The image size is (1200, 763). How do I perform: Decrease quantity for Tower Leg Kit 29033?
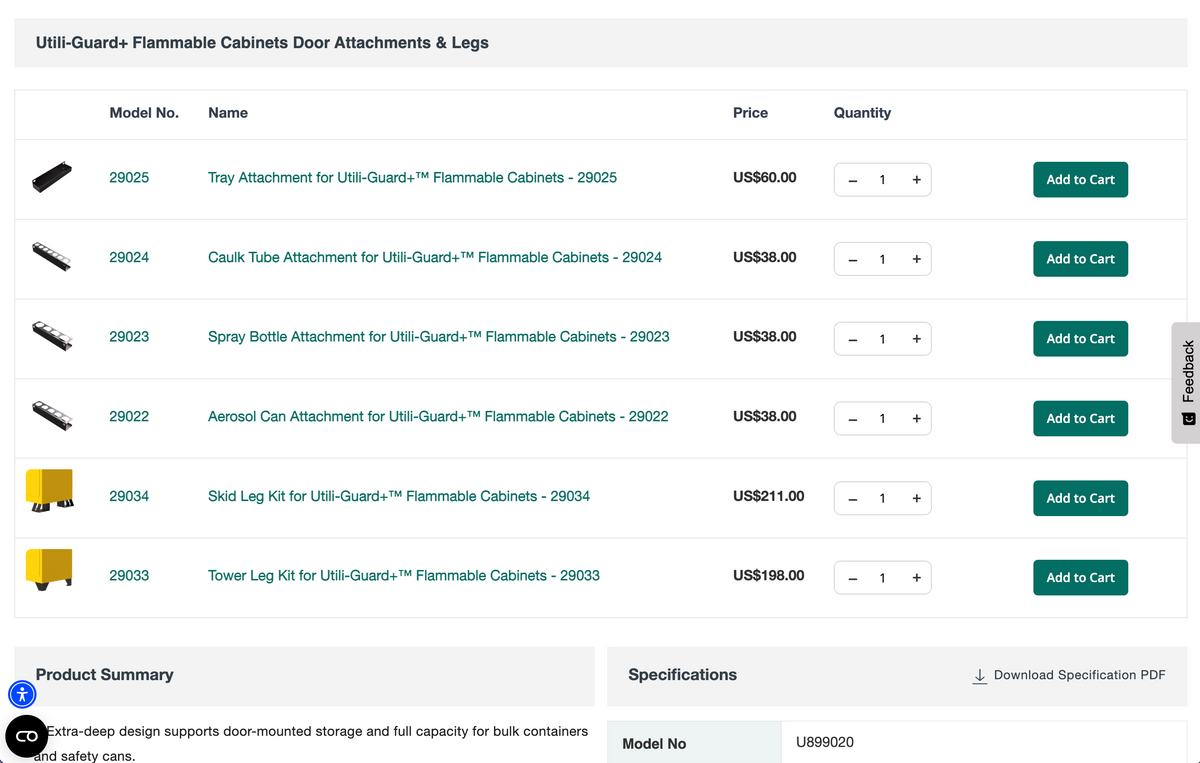tap(852, 578)
